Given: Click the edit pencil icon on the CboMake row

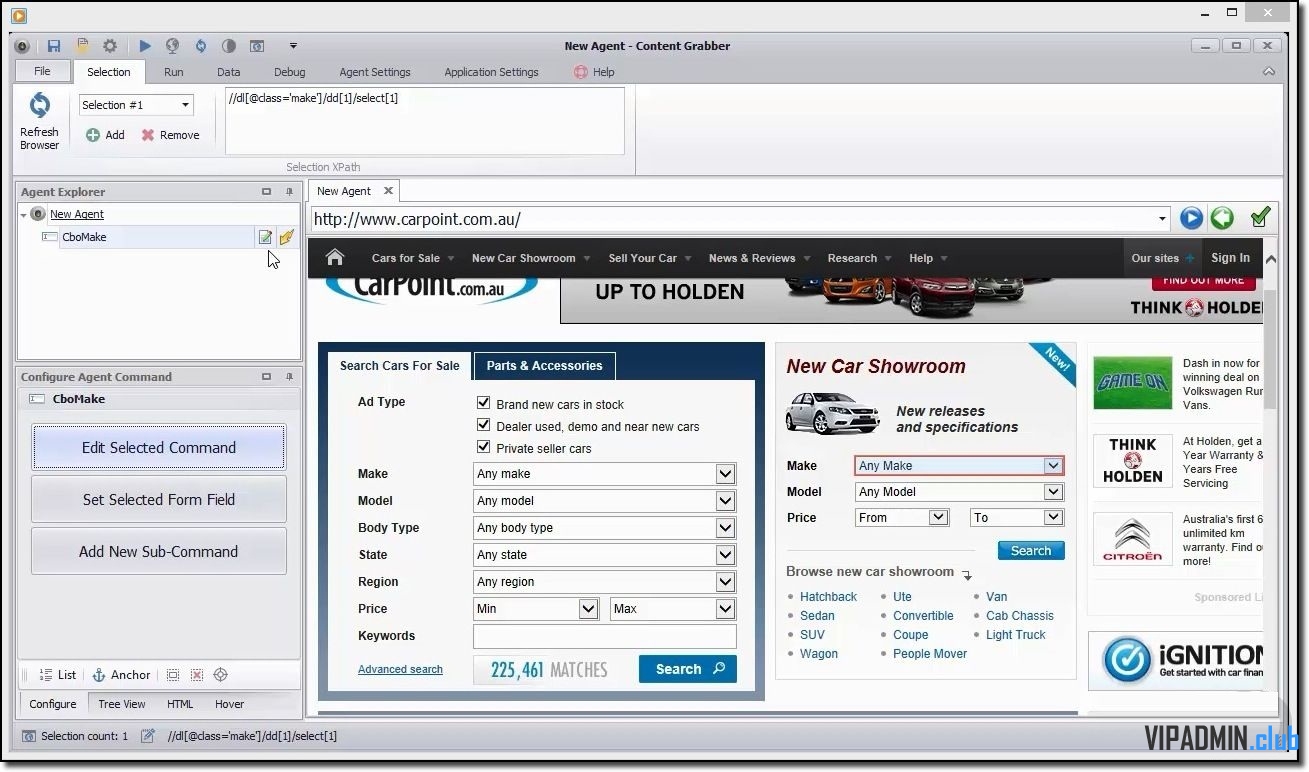Looking at the screenshot, I should tap(265, 237).
